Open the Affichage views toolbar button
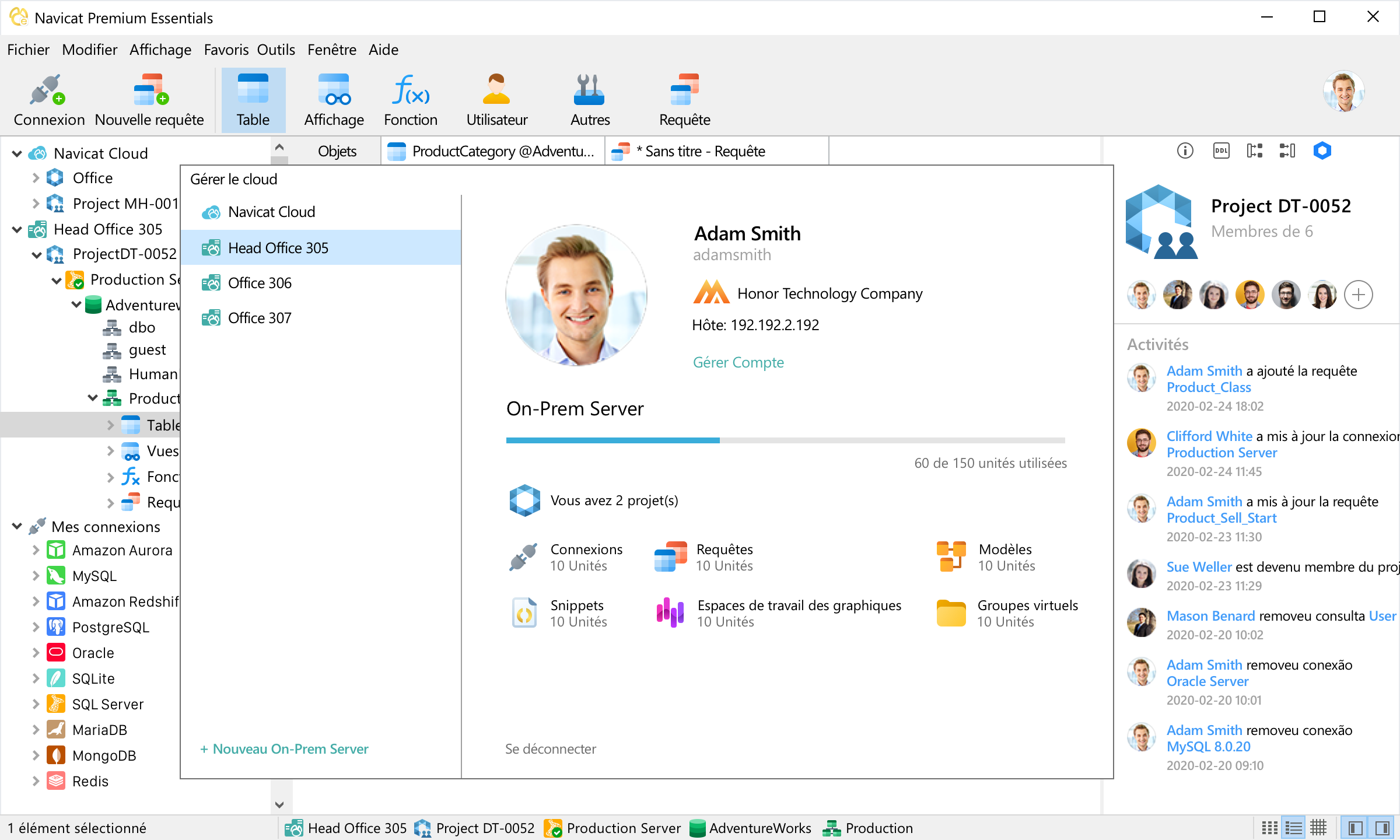The image size is (1400, 840). (334, 100)
